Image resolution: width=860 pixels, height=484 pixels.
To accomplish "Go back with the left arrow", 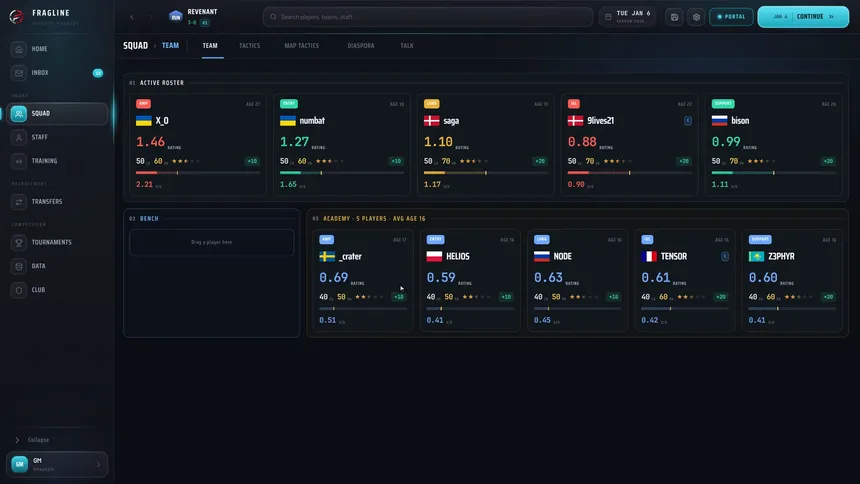I will click(x=132, y=17).
